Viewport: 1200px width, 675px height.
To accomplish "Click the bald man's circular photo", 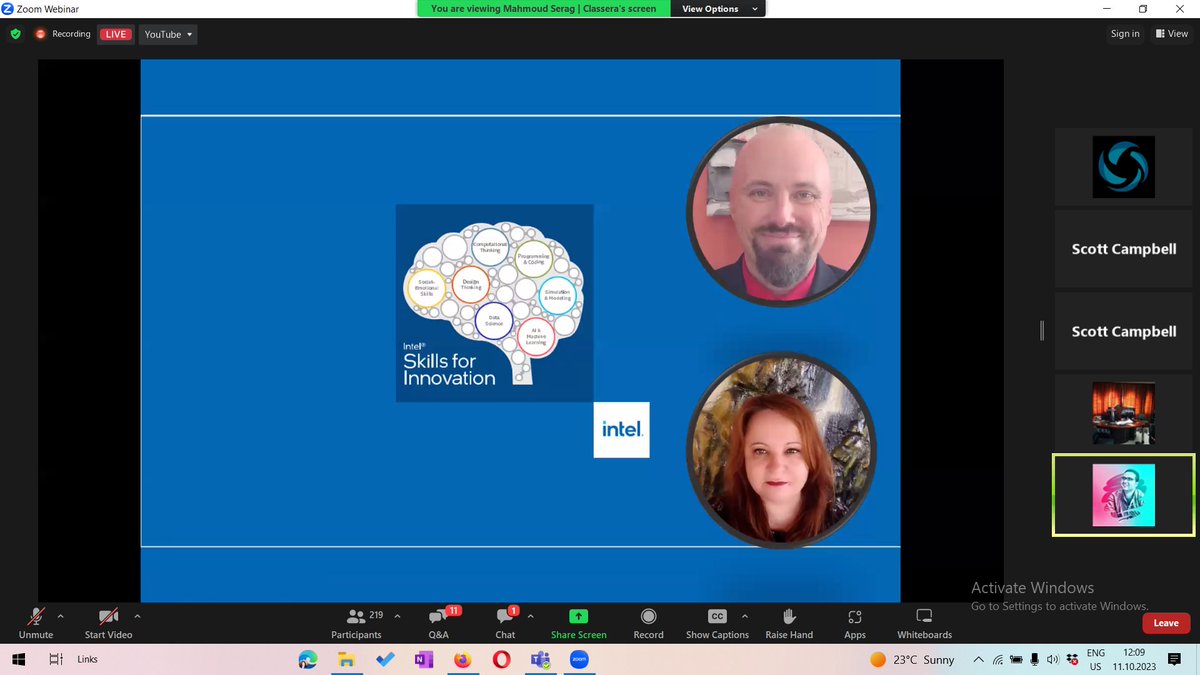I will tap(781, 211).
